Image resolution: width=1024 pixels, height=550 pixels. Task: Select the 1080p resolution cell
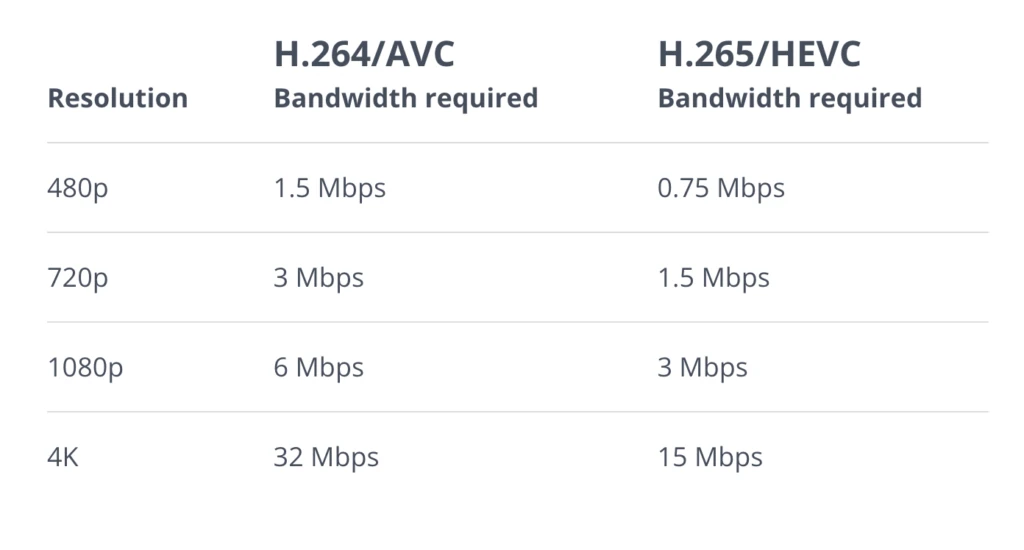point(85,368)
